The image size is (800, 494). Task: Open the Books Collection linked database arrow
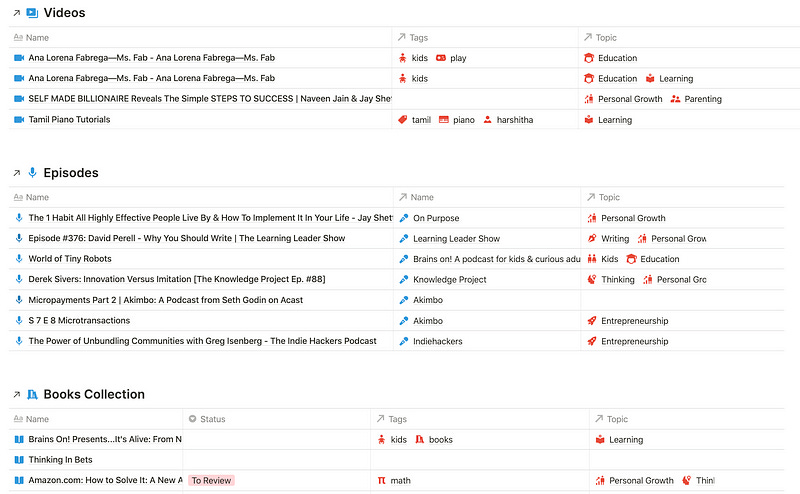pos(17,394)
